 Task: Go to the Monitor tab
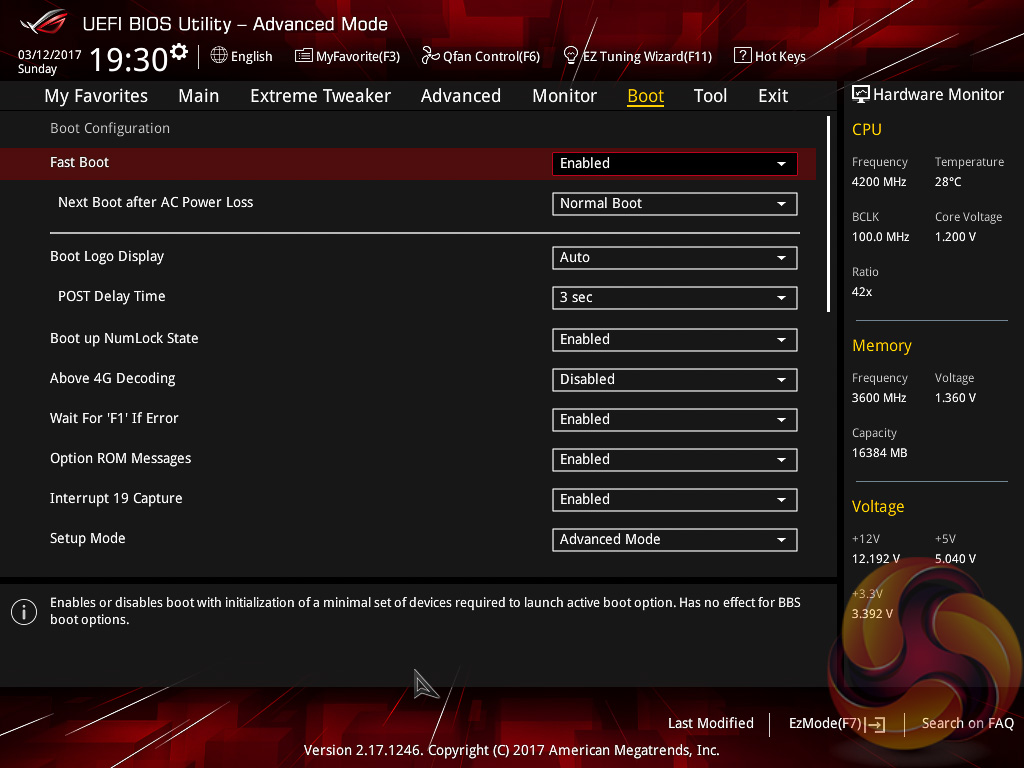tap(564, 96)
